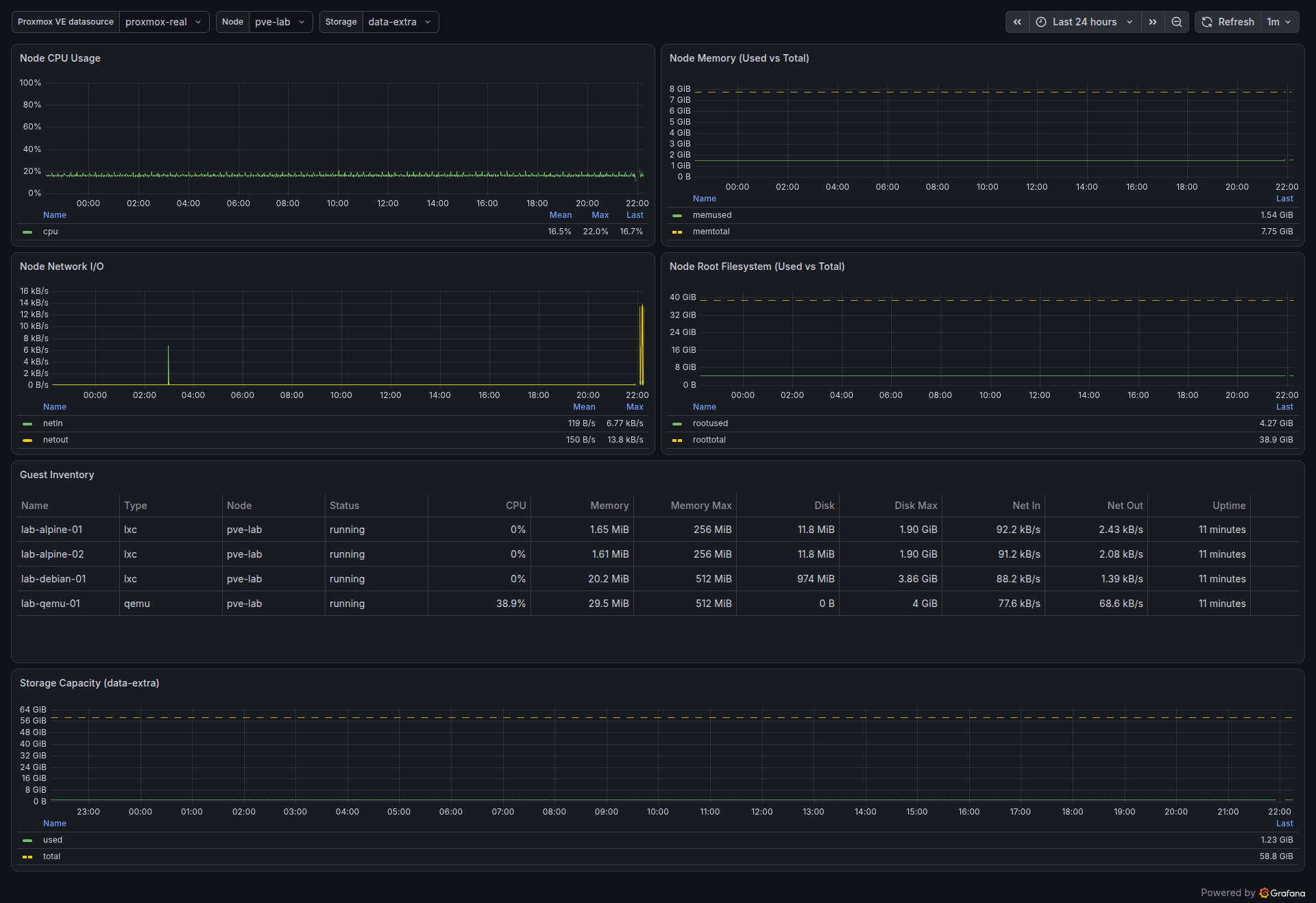
Task: Click the dashed yellow total storage swatch
Action: (27, 857)
